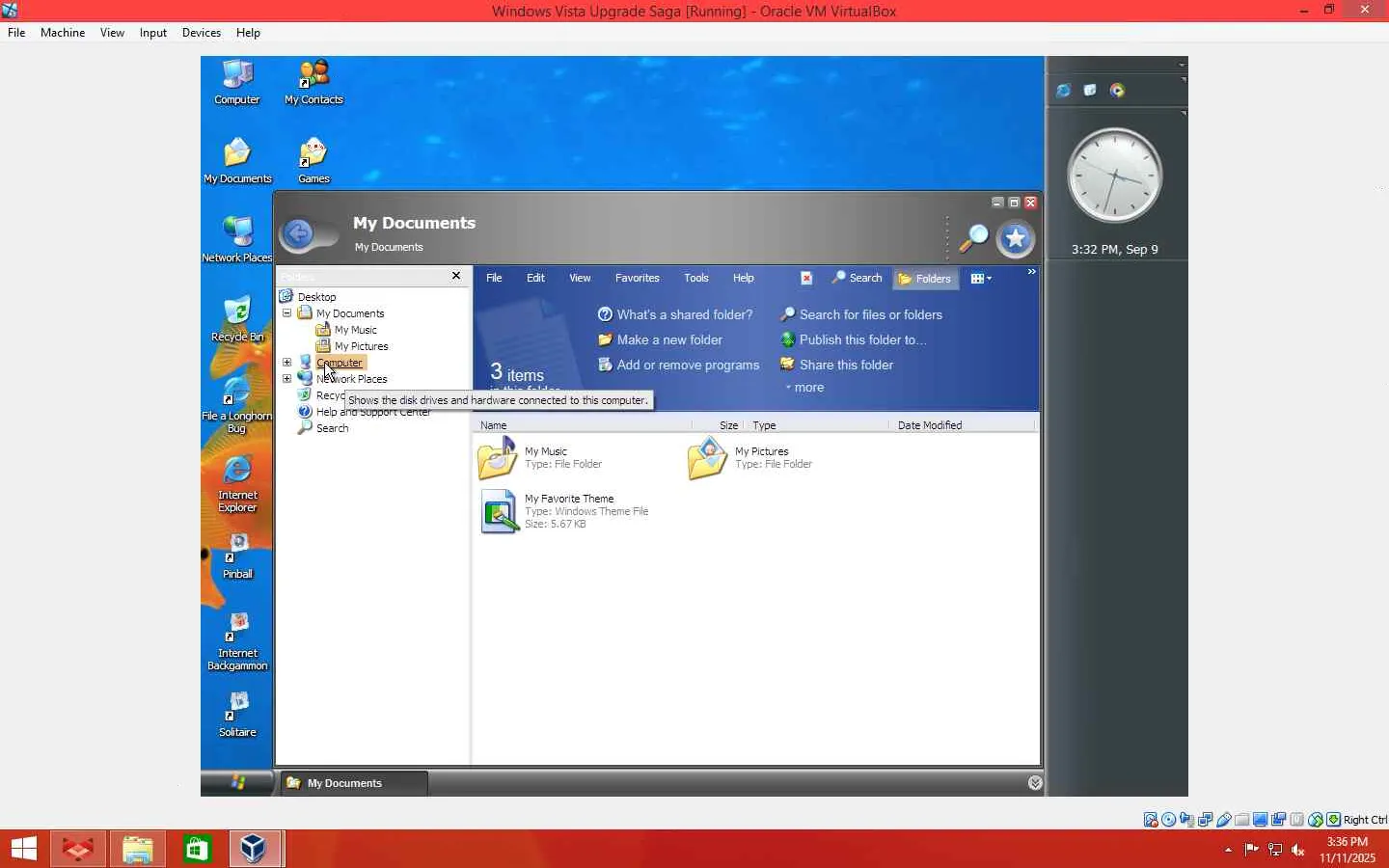Click the magnifying glass search icon in header
Image resolution: width=1389 pixels, height=868 pixels.
click(x=973, y=238)
